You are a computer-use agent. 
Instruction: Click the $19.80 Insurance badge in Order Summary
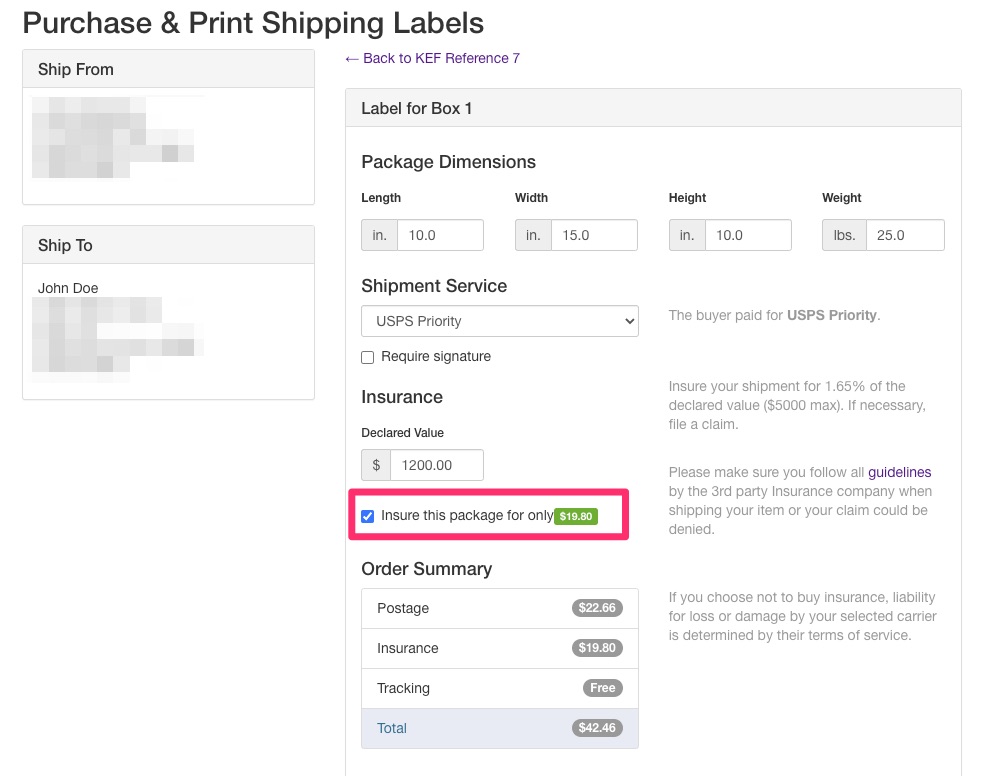point(597,648)
